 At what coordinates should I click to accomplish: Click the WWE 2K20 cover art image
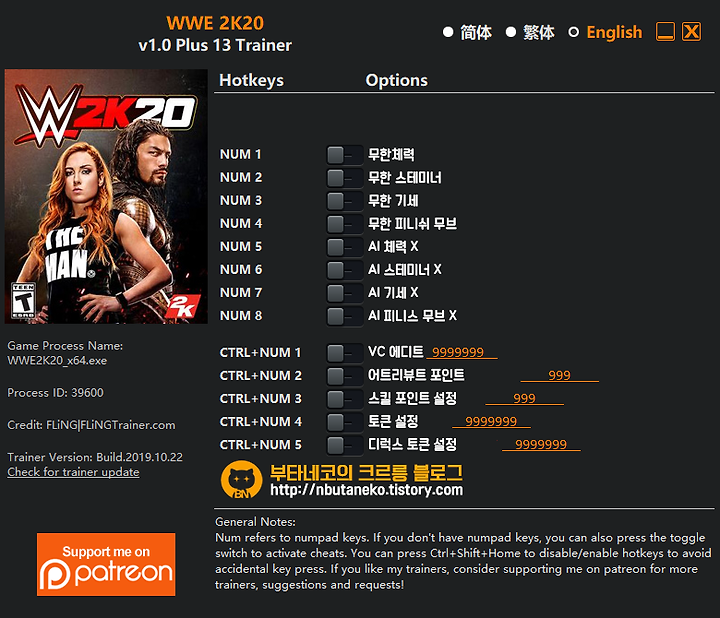[x=106, y=197]
